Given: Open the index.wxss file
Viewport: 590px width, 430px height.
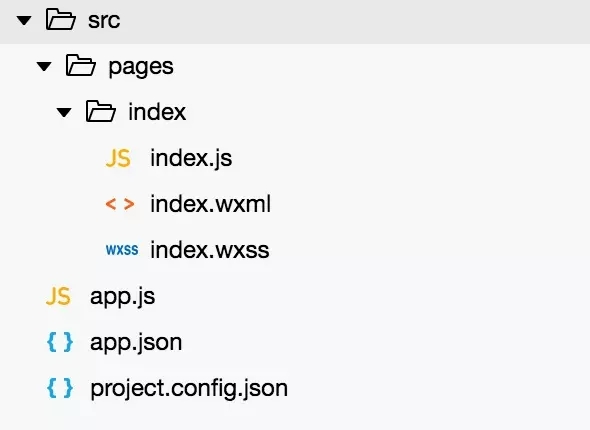Looking at the screenshot, I should coord(210,250).
